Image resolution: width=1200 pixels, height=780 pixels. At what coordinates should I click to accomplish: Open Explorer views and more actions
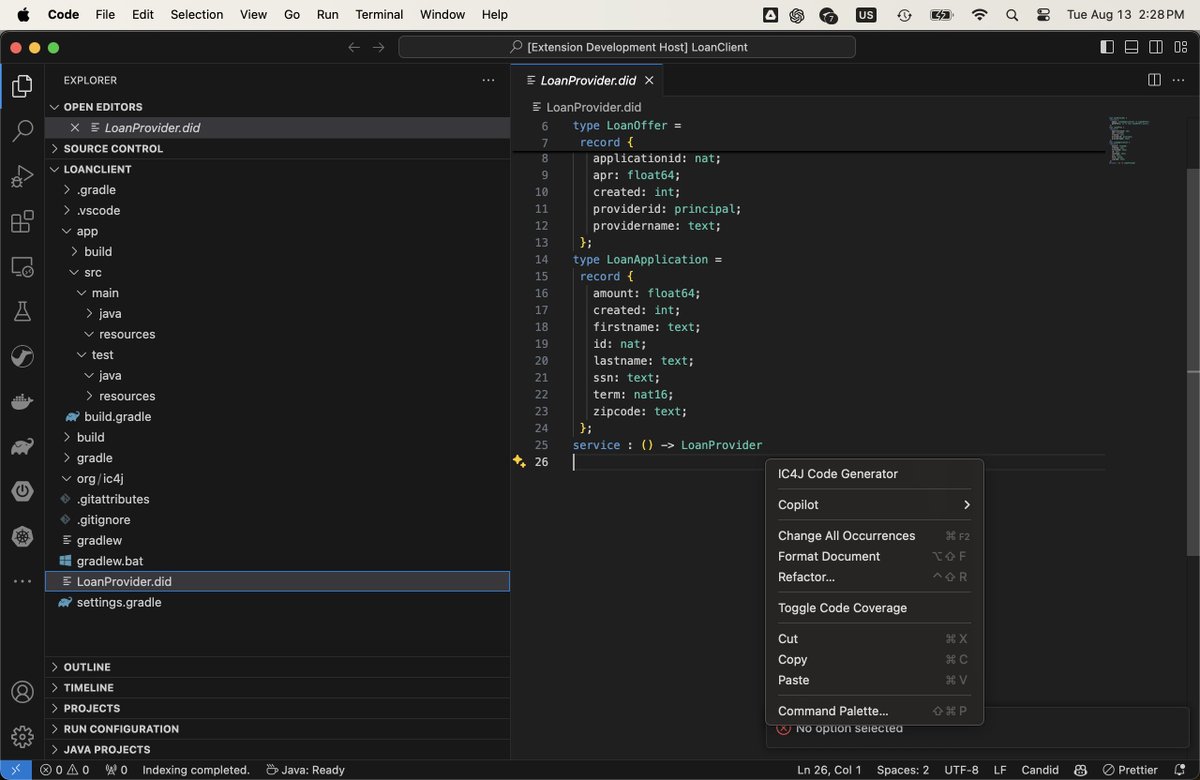(x=488, y=80)
